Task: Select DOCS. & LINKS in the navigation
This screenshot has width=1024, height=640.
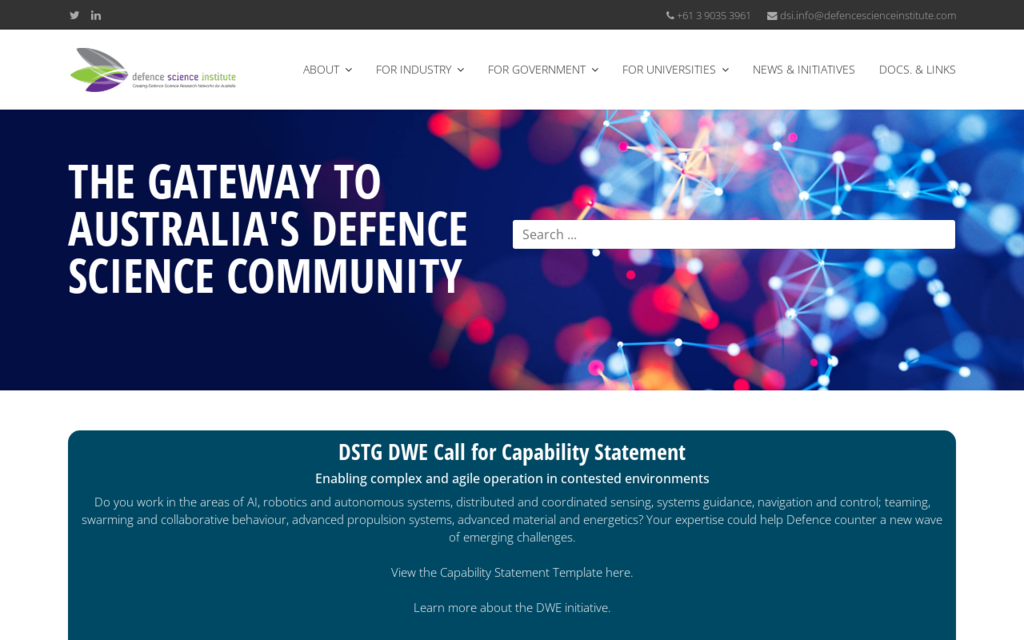Action: click(x=916, y=70)
